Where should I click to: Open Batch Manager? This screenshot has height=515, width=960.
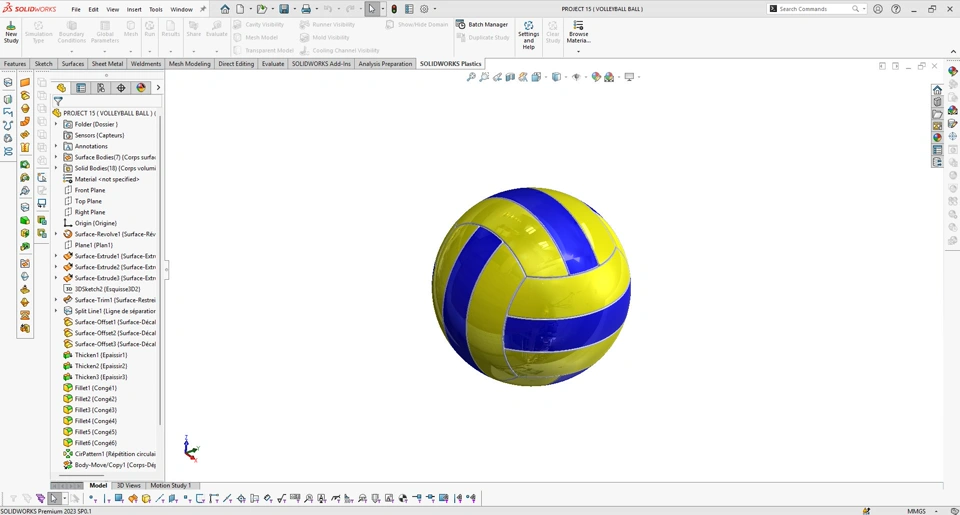[x=482, y=24]
